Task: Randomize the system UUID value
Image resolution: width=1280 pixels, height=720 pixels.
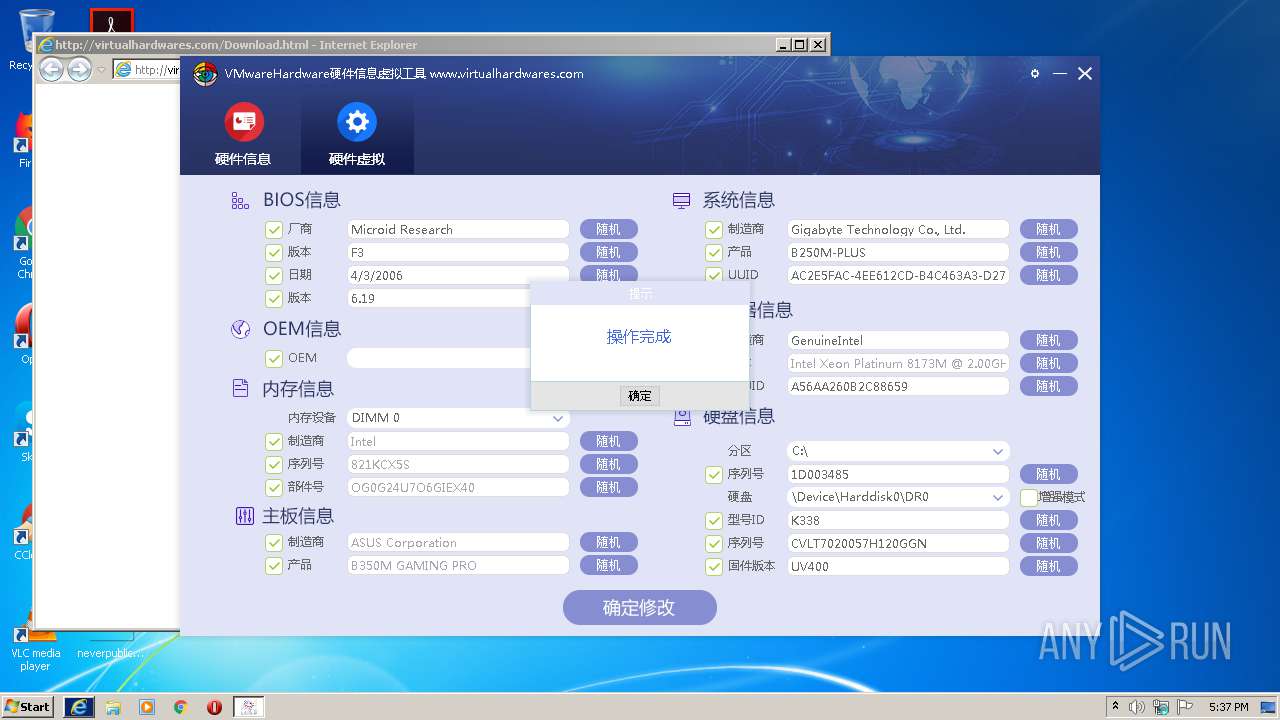Action: 1048,275
